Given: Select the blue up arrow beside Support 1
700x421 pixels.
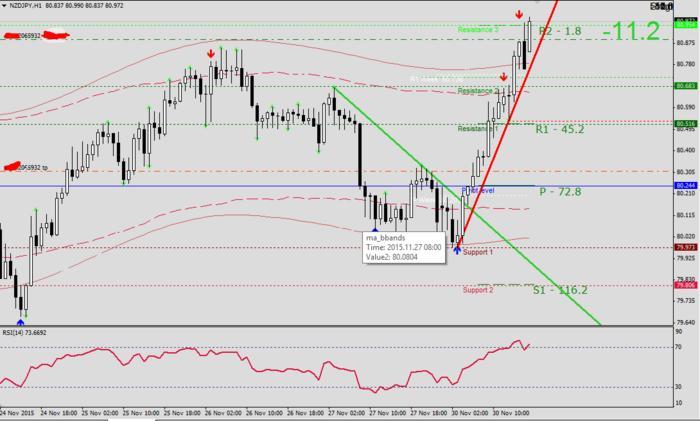Looking at the screenshot, I should 457,250.
